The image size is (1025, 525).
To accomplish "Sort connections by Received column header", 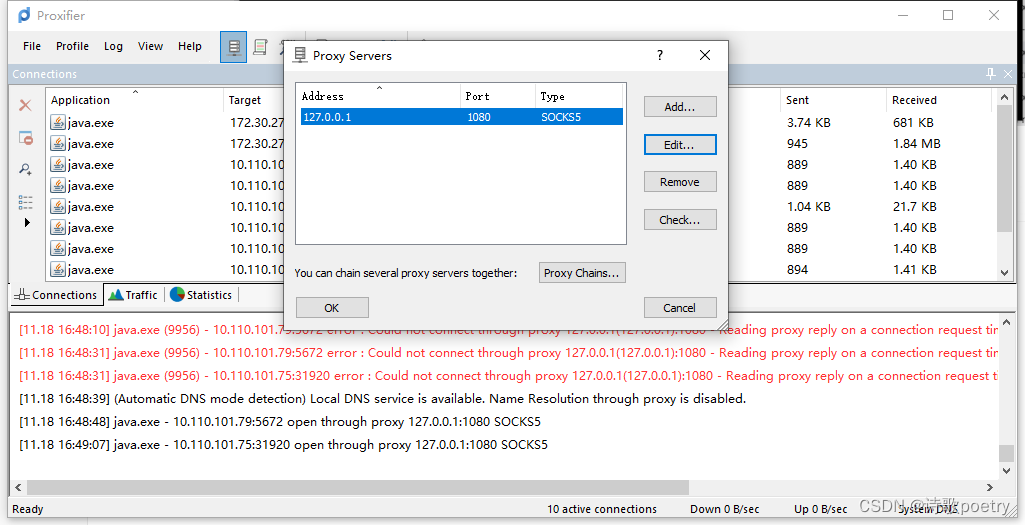I will 939,100.
